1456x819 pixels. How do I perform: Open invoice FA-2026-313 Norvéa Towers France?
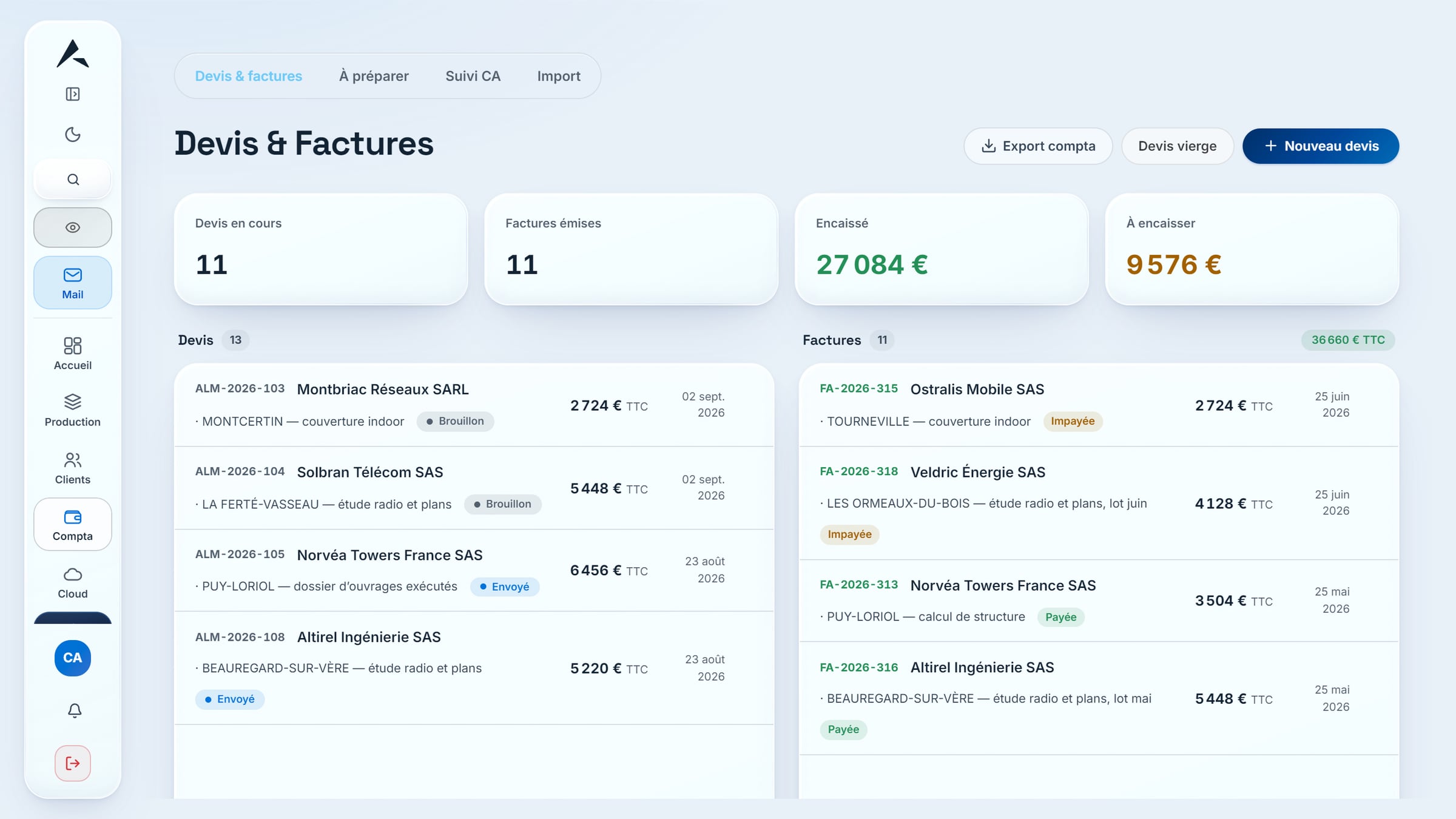coord(1099,601)
